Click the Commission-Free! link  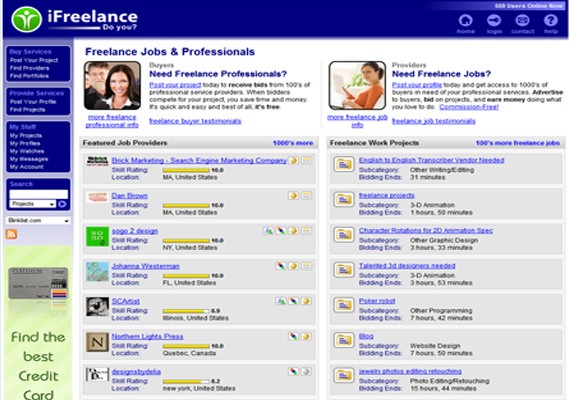pos(469,107)
